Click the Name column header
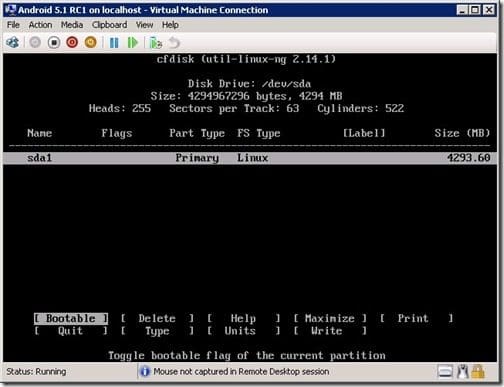Screen dimensions: 504x387 tap(40, 133)
